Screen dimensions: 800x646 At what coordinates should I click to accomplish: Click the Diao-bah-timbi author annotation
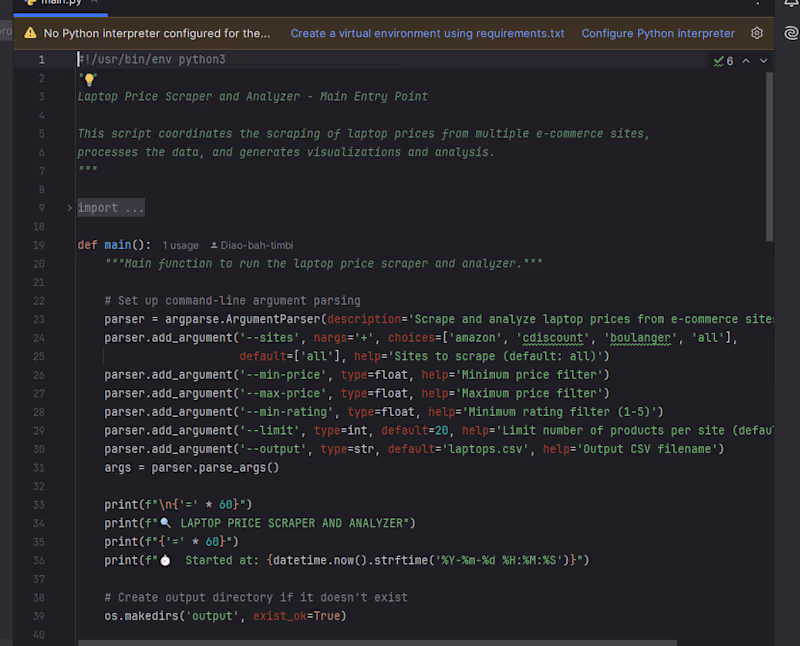pos(256,245)
